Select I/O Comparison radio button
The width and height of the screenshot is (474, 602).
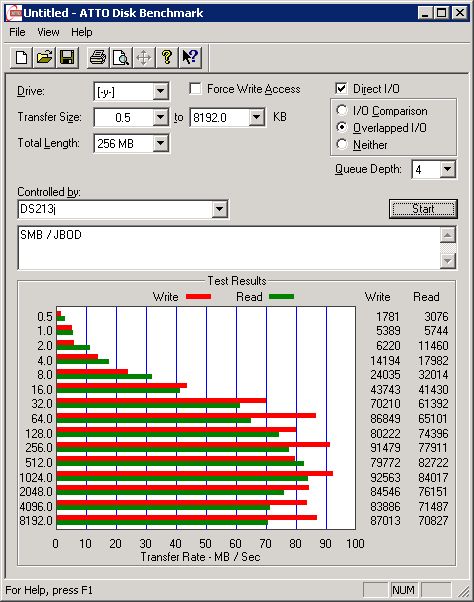tap(342, 111)
